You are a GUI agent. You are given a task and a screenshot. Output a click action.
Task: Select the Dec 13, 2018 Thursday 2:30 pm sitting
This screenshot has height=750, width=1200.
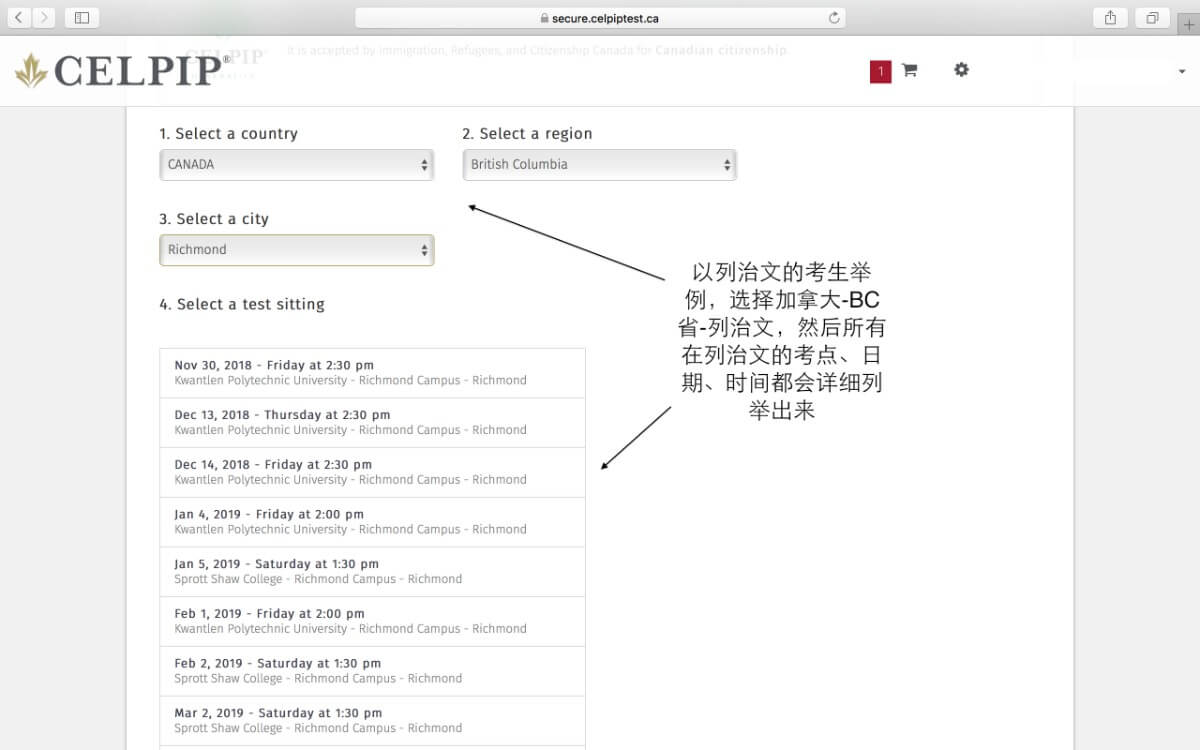pyautogui.click(x=372, y=423)
